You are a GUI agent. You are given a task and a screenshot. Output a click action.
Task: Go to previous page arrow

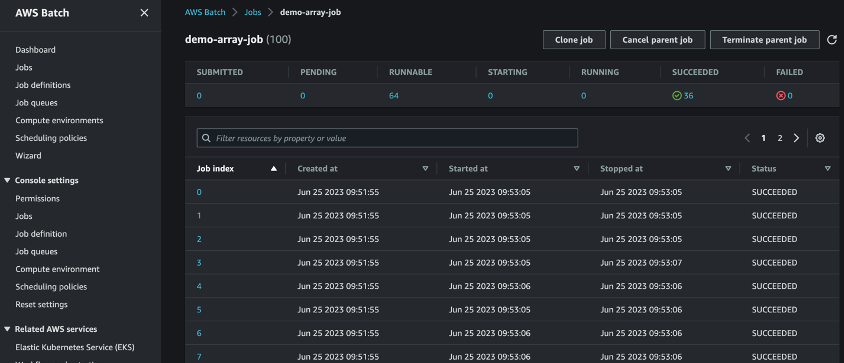click(747, 138)
